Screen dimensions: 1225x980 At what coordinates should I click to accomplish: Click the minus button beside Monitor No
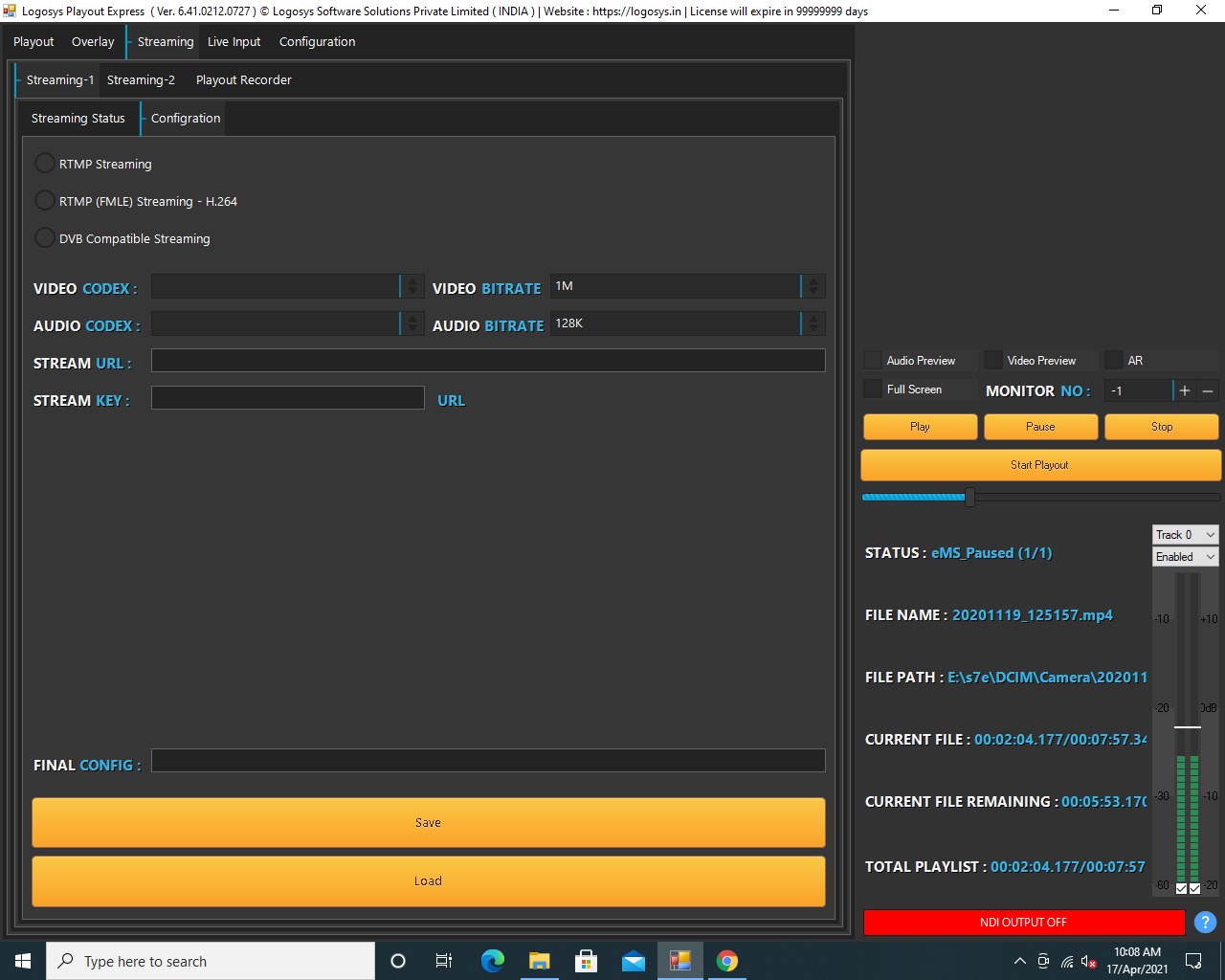(1208, 390)
